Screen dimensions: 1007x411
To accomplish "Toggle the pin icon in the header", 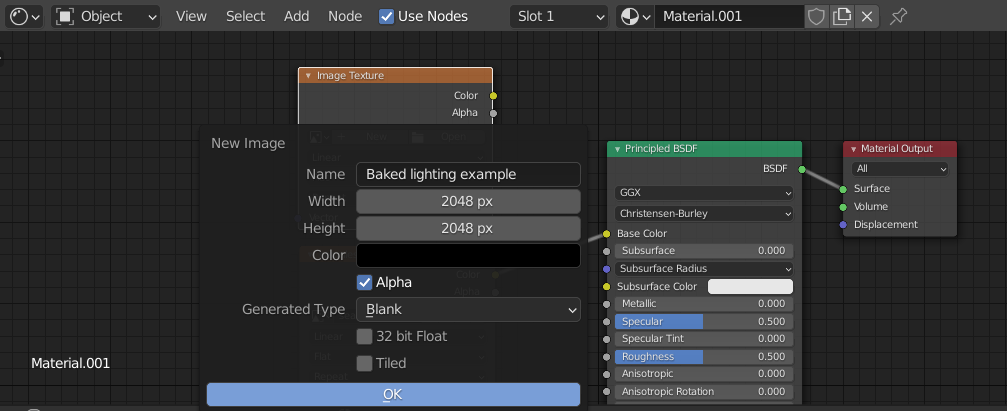I will pos(898,16).
